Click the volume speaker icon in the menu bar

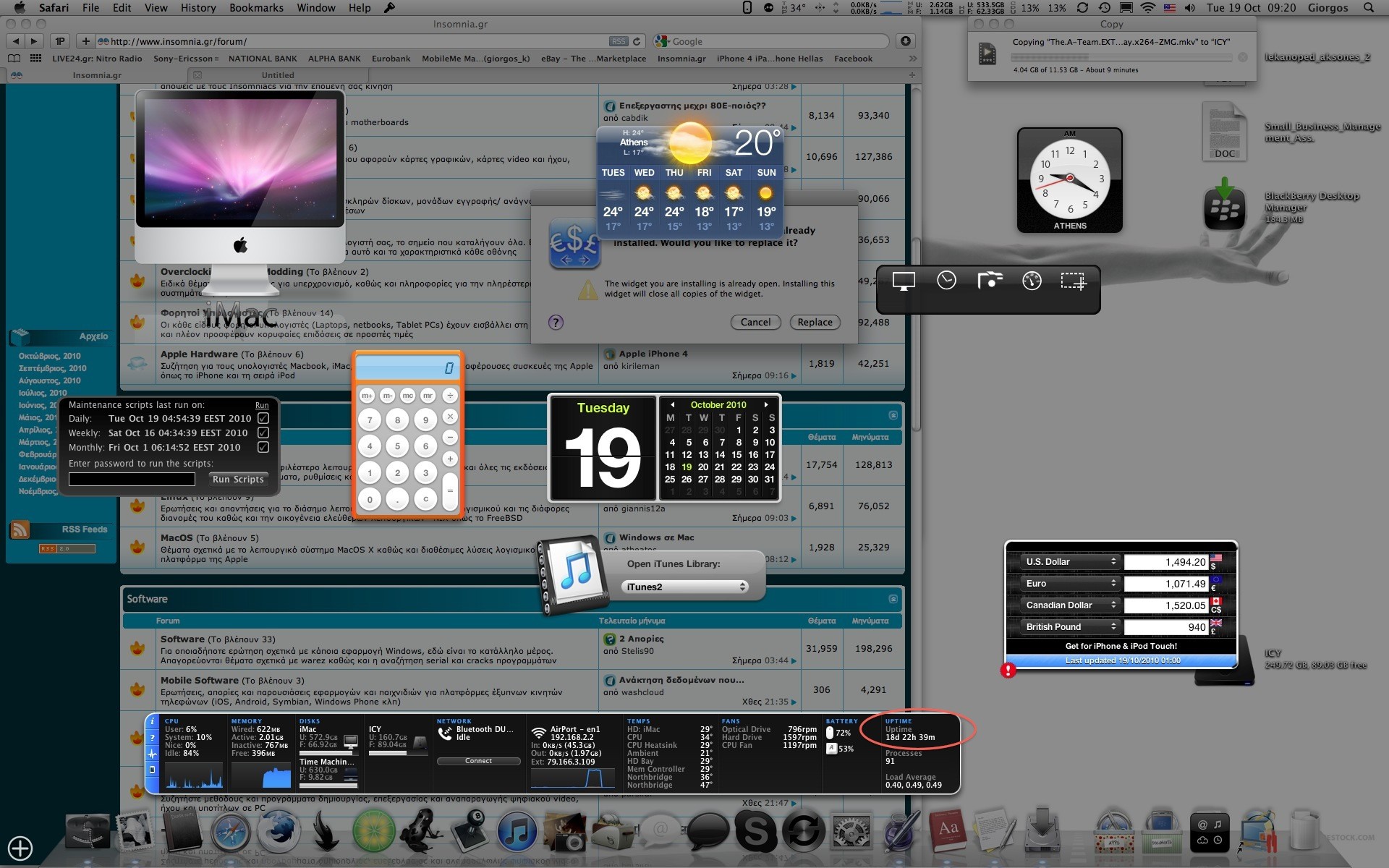[x=1190, y=8]
